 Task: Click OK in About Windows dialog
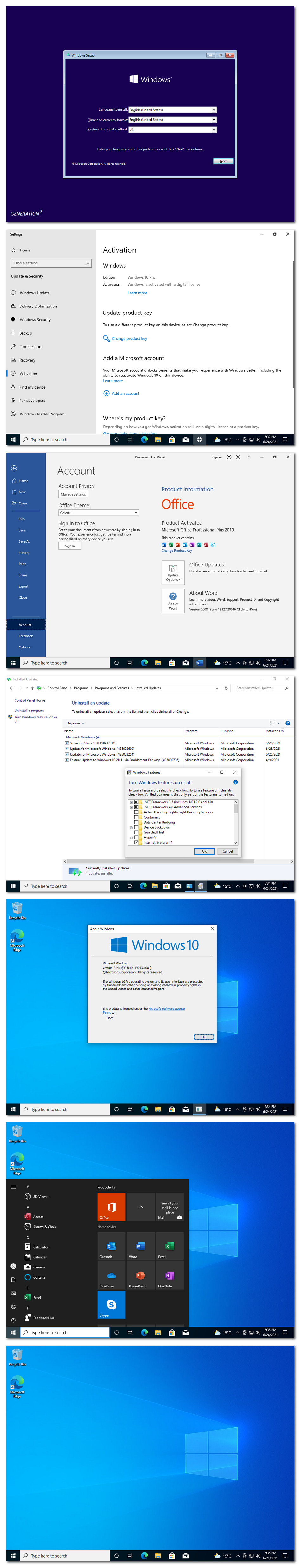point(203,1037)
